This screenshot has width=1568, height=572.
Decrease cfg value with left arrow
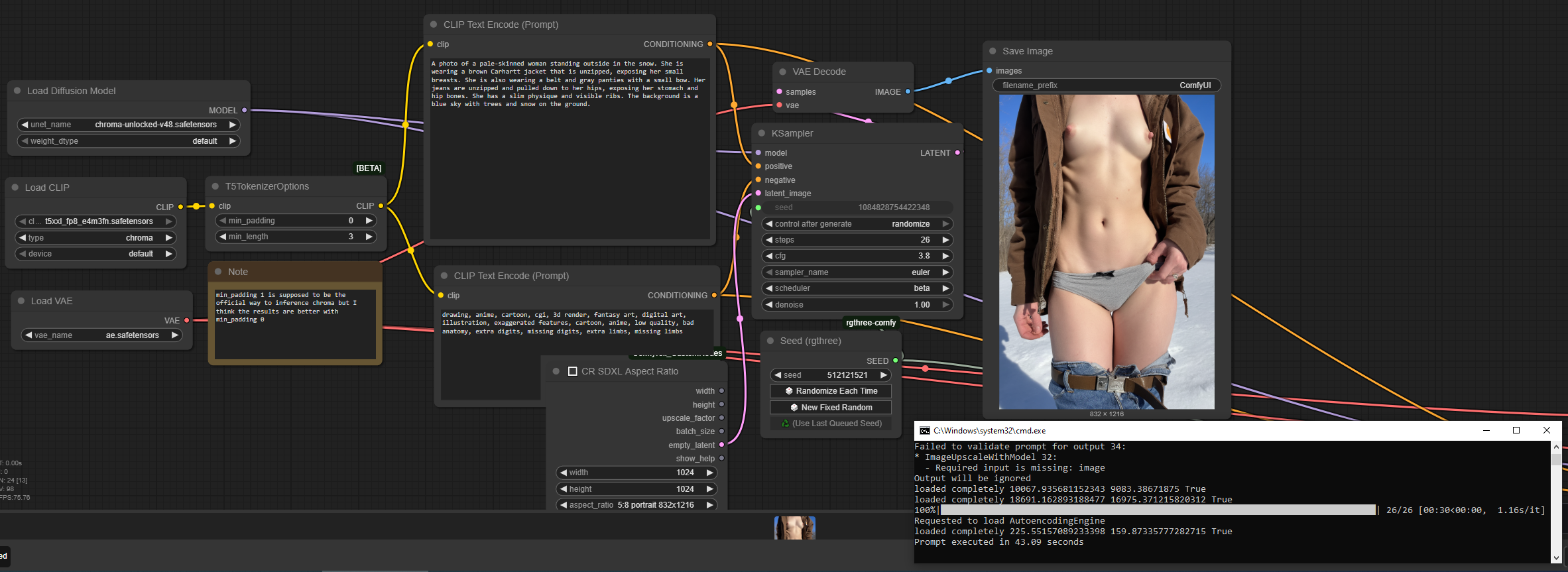[768, 256]
